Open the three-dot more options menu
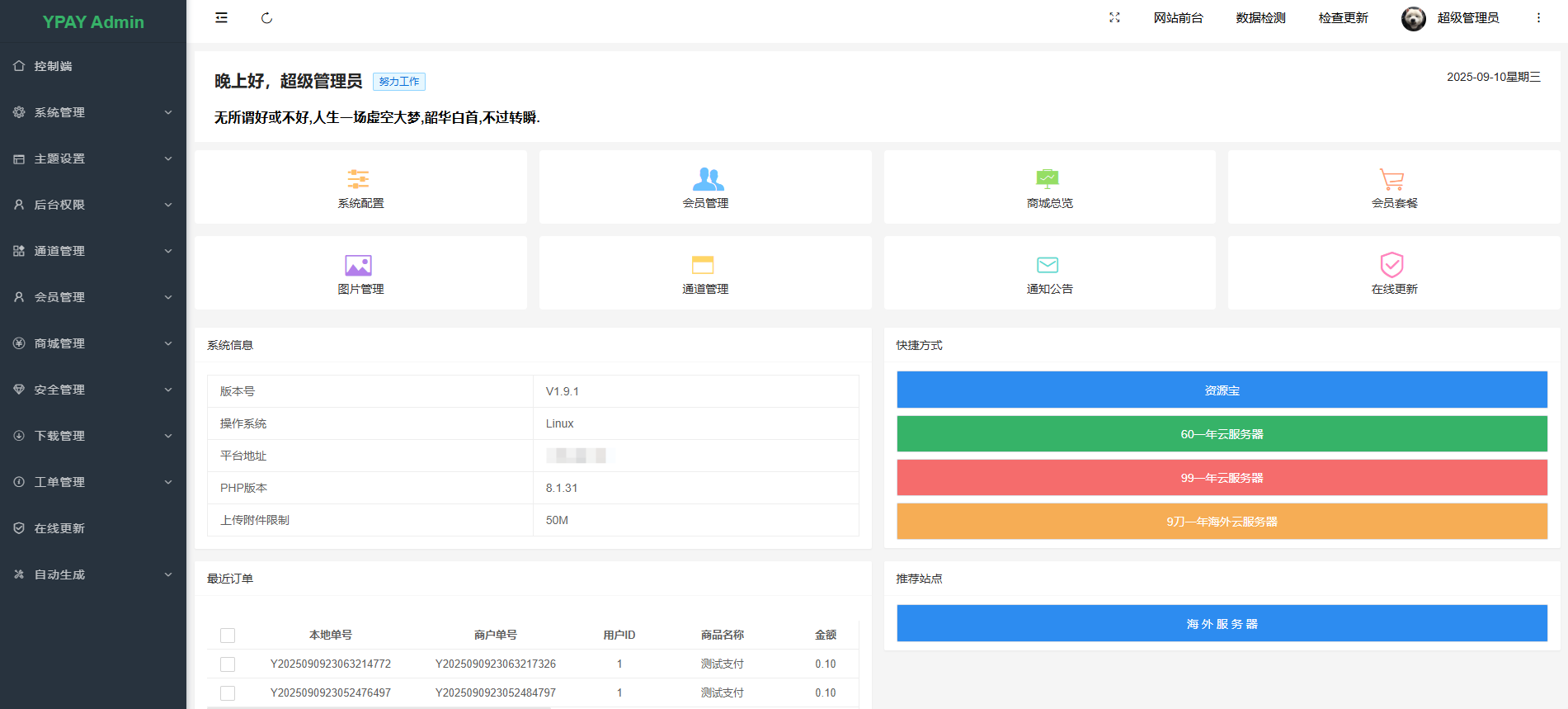 (x=1538, y=18)
